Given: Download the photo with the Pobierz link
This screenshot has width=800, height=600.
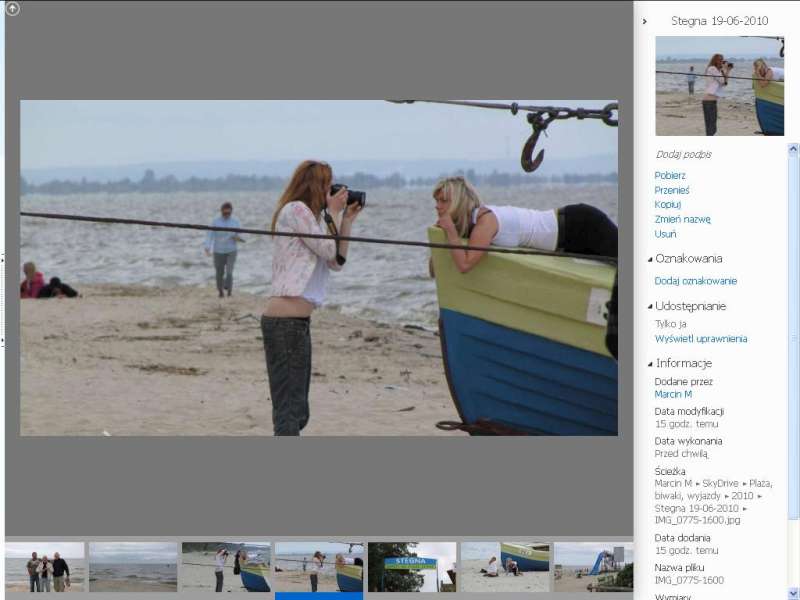Looking at the screenshot, I should (x=670, y=175).
